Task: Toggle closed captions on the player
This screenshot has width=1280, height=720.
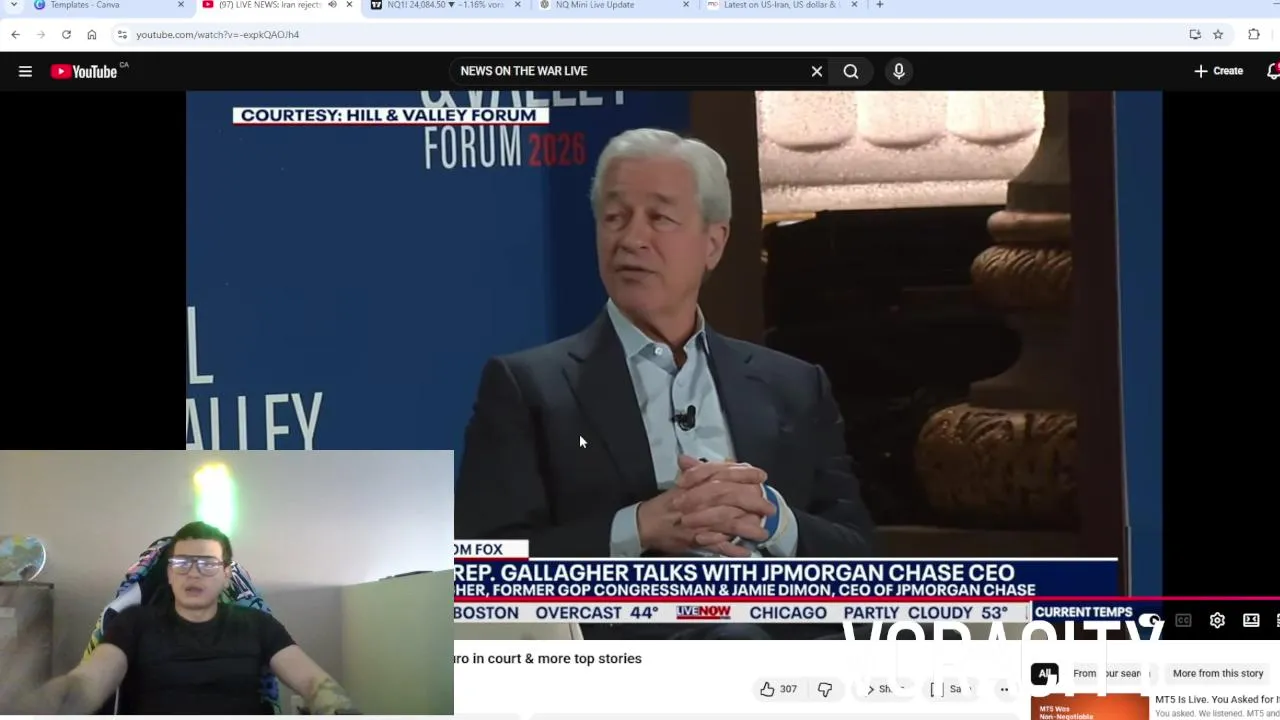Action: pos(1183,620)
